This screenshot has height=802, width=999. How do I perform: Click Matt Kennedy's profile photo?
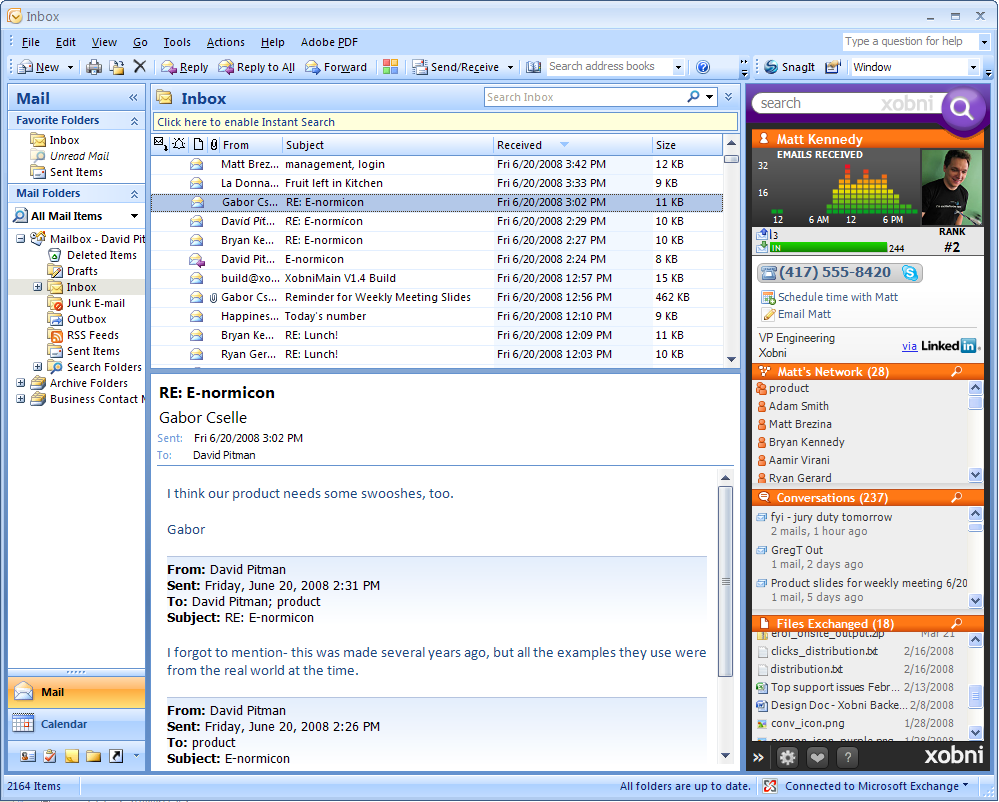[952, 187]
